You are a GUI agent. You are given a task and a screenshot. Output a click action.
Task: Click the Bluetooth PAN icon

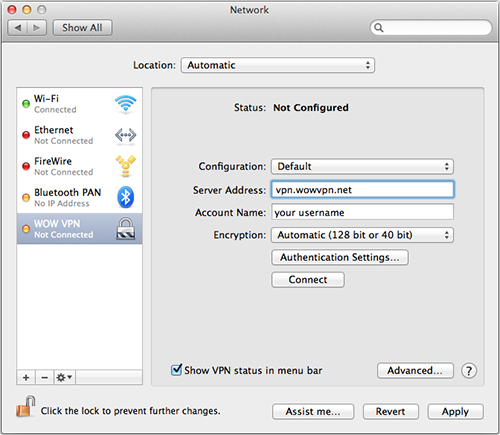click(x=125, y=197)
